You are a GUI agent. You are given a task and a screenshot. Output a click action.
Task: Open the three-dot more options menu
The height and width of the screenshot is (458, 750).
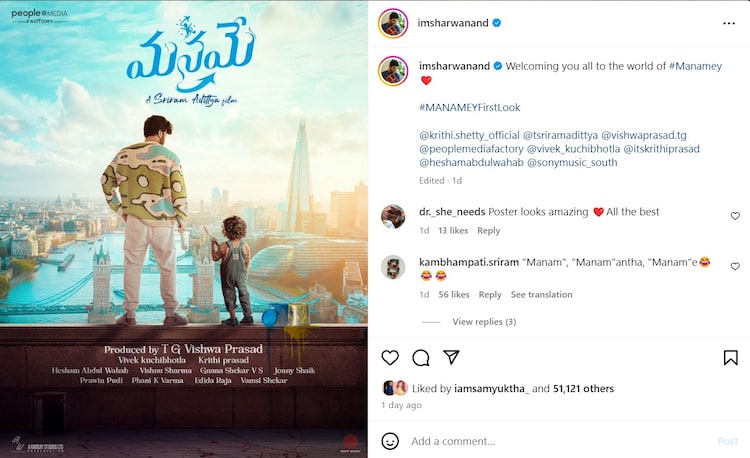(x=728, y=23)
